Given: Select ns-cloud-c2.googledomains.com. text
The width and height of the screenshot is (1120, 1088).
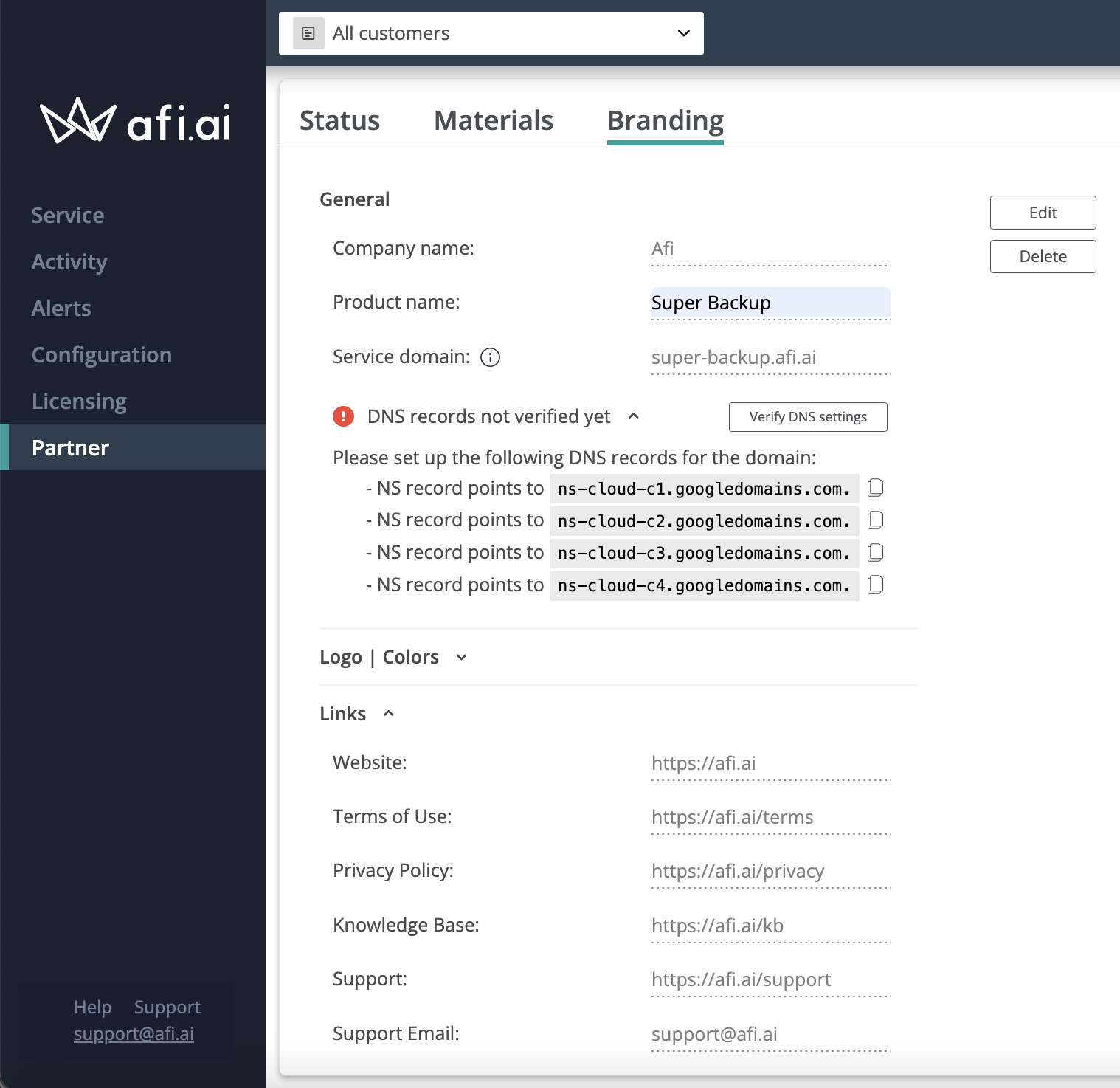Looking at the screenshot, I should (704, 521).
